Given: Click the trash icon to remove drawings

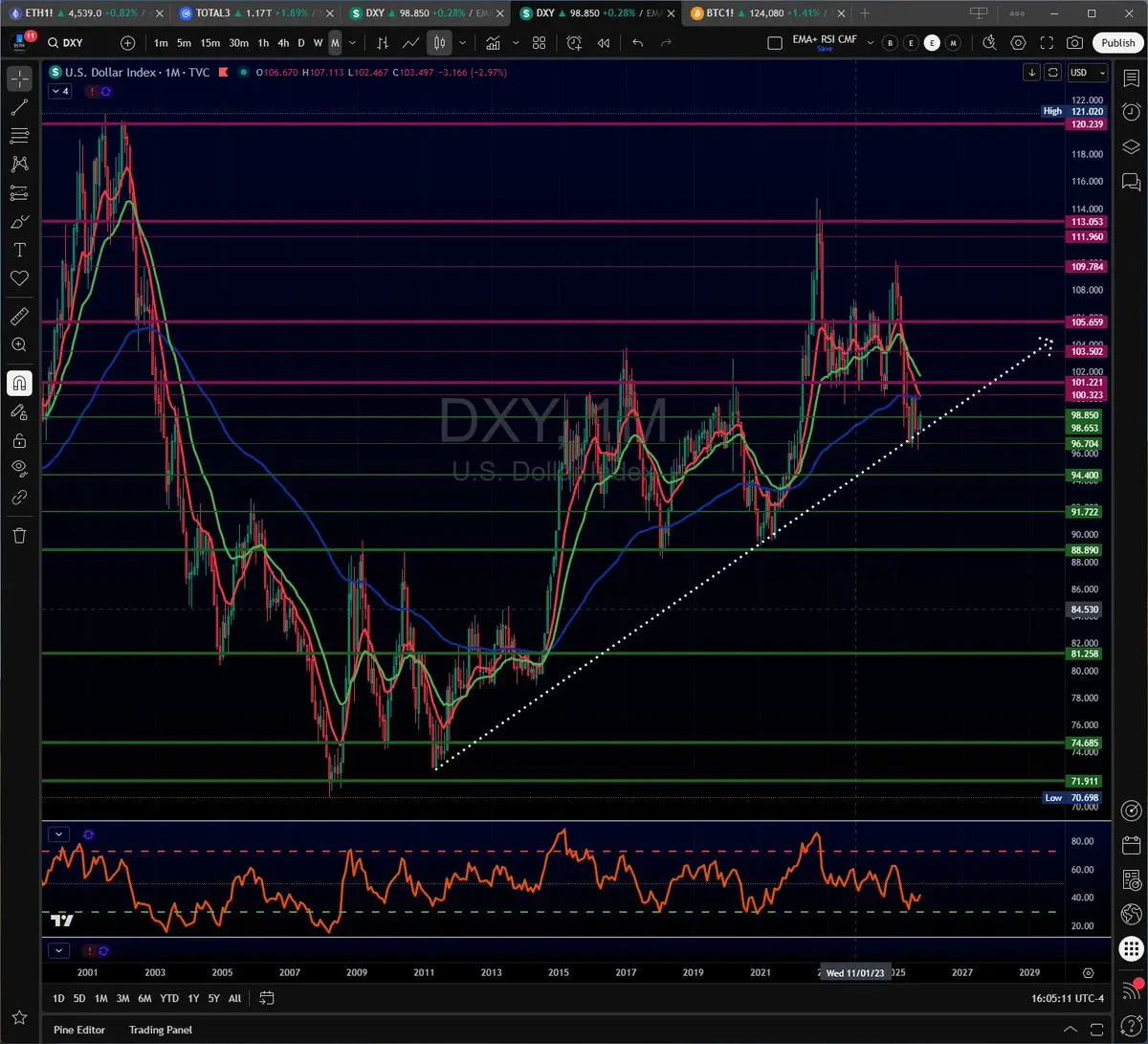Looking at the screenshot, I should point(19,535).
